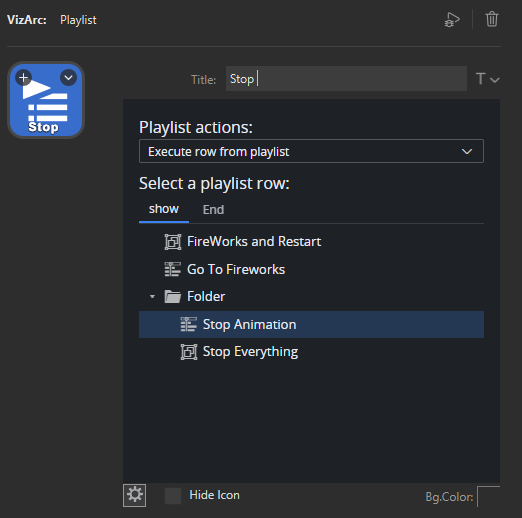522x518 pixels.
Task: Select the FireWorks and Restart row
Action: pyautogui.click(x=311, y=242)
